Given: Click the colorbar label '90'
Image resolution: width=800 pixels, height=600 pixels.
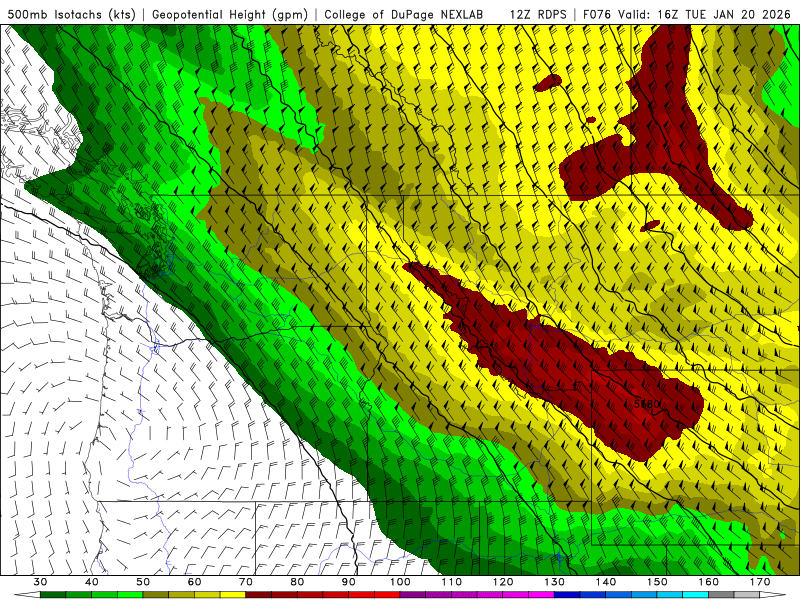Looking at the screenshot, I should pyautogui.click(x=349, y=582).
